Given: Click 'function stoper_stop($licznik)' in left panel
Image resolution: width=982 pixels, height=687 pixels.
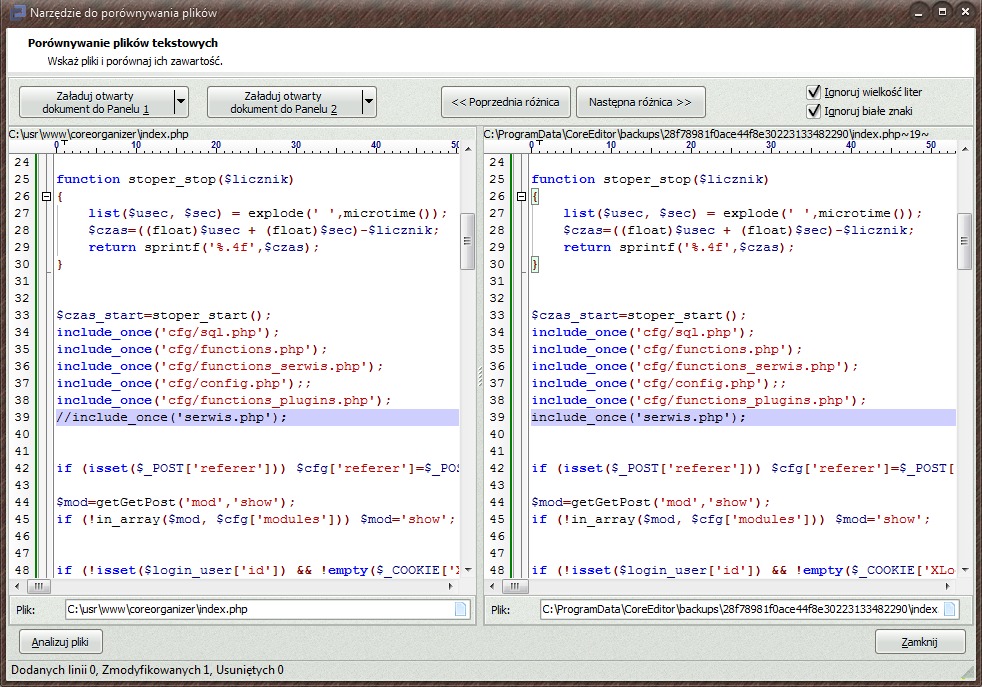Looking at the screenshot, I should coord(175,179).
